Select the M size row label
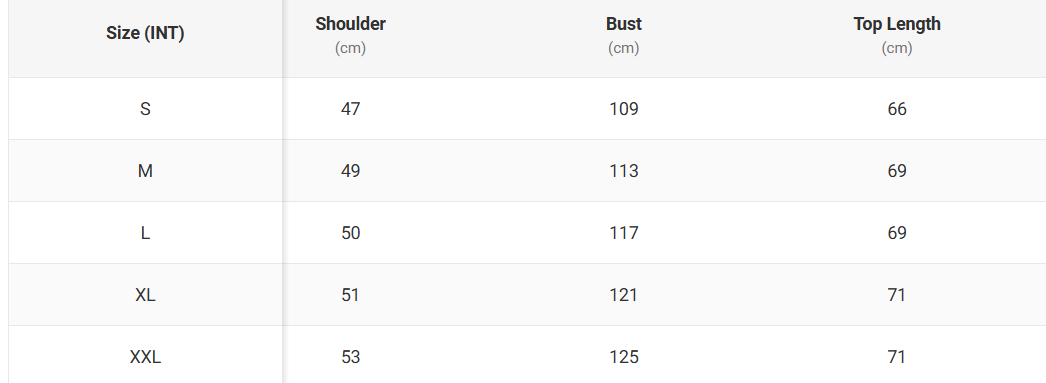1046x383 pixels. coord(145,171)
